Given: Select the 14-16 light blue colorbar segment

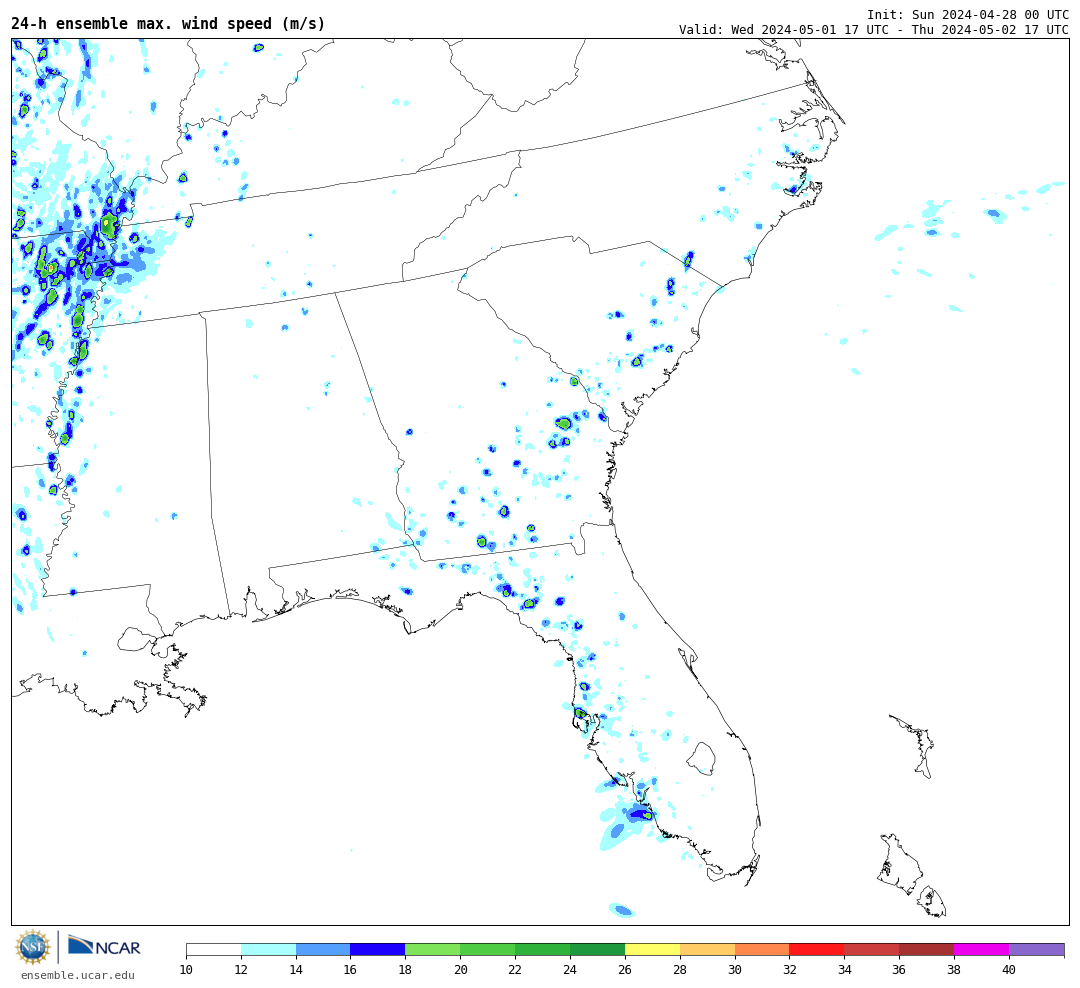Looking at the screenshot, I should point(323,950).
